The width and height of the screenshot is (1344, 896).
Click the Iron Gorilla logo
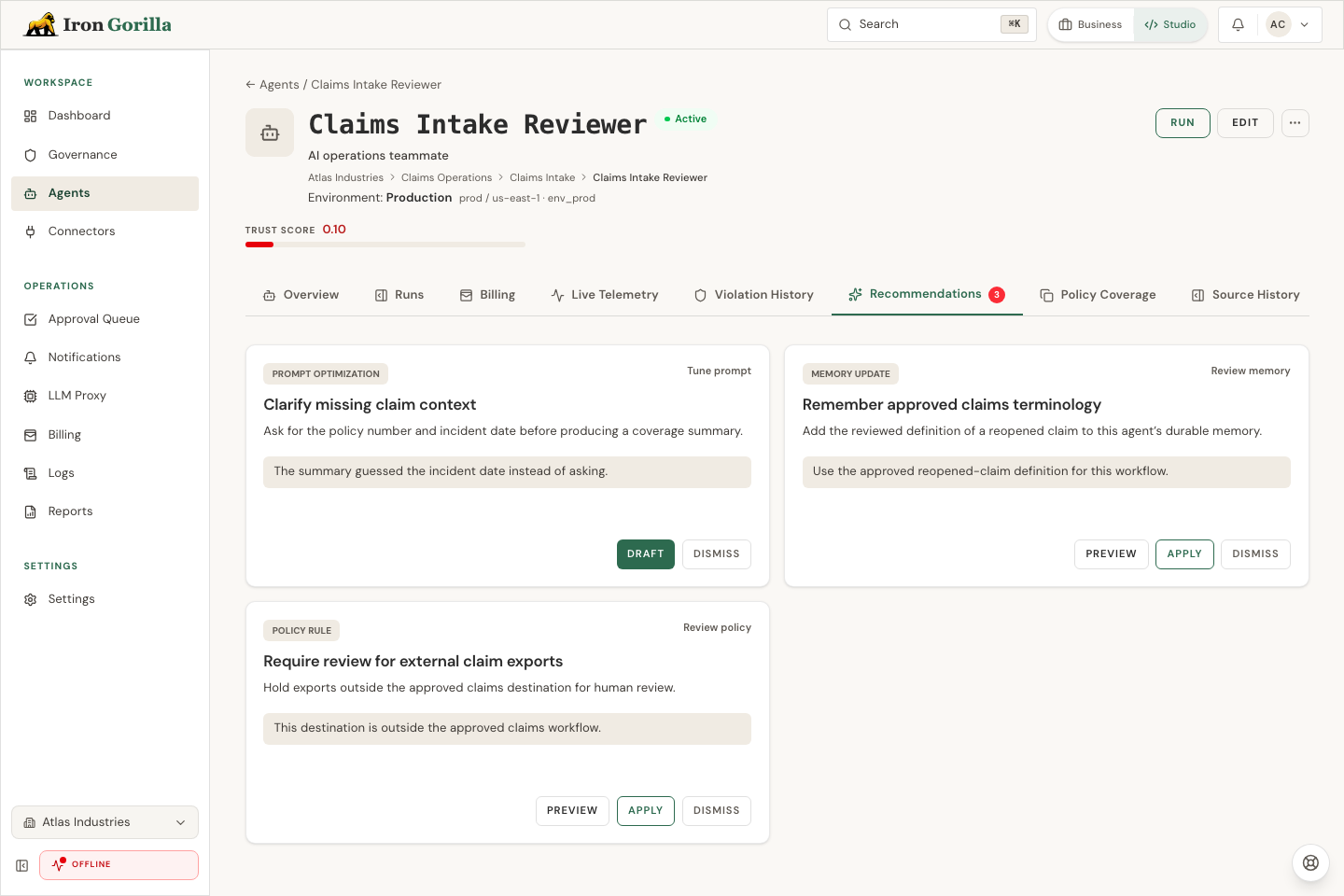[98, 24]
